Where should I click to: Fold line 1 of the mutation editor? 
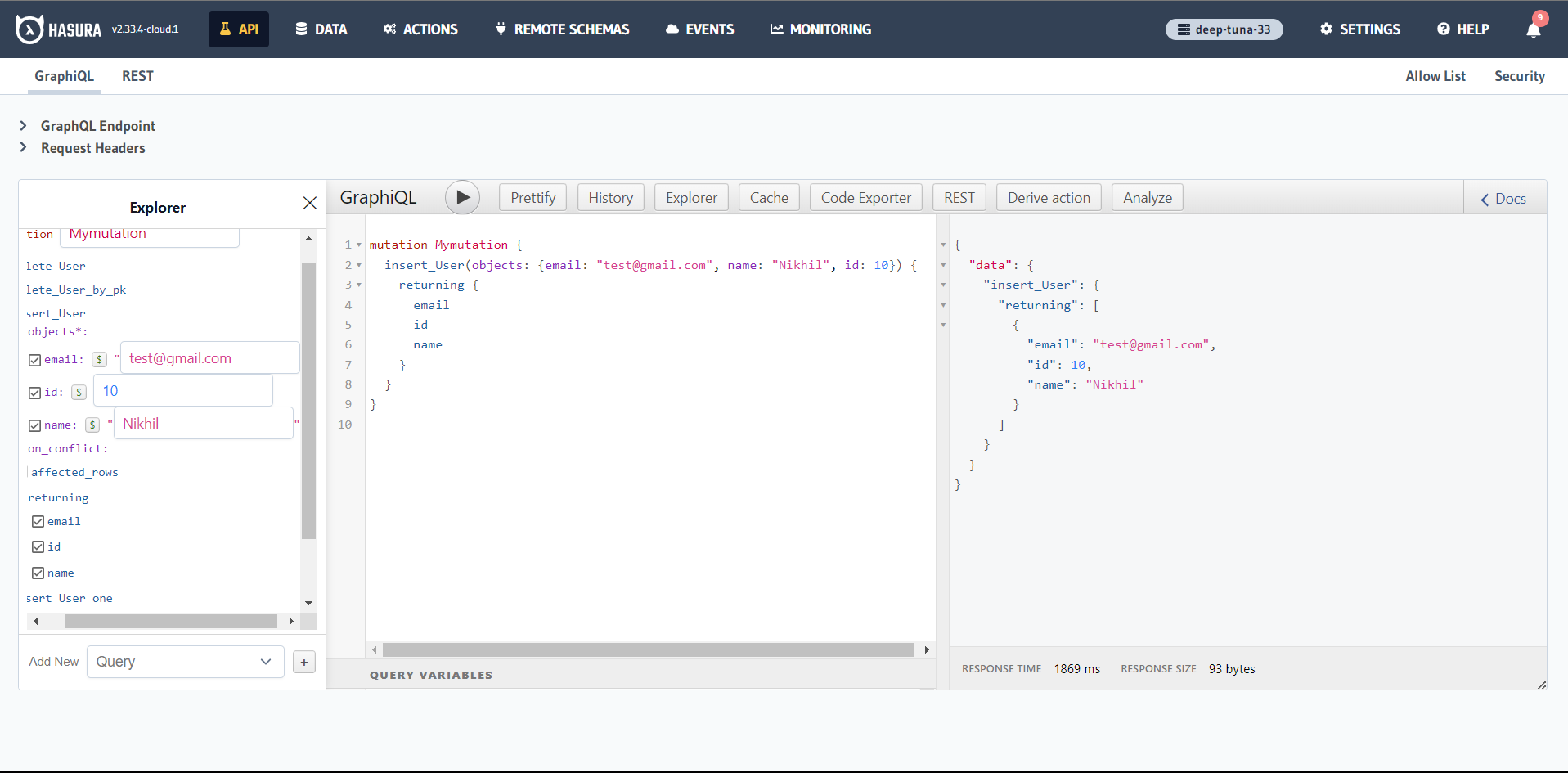359,245
